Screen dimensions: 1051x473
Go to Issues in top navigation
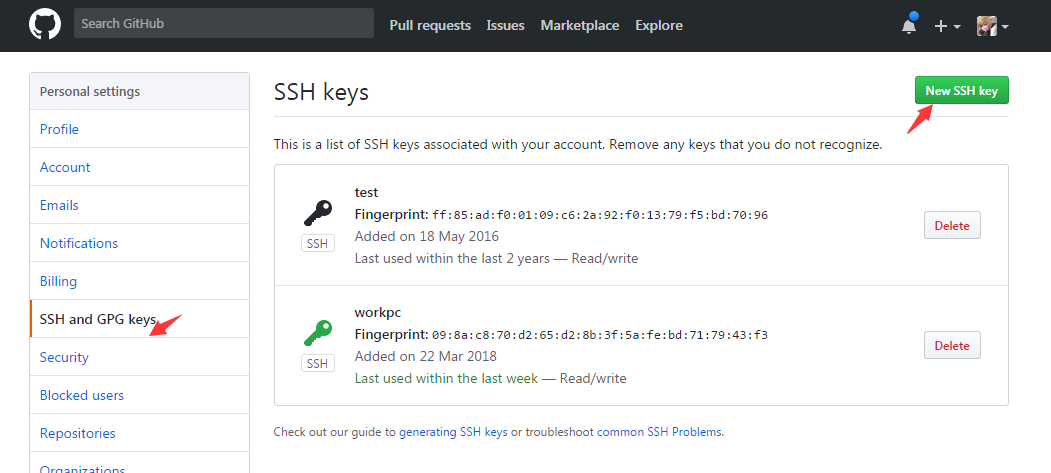[505, 25]
